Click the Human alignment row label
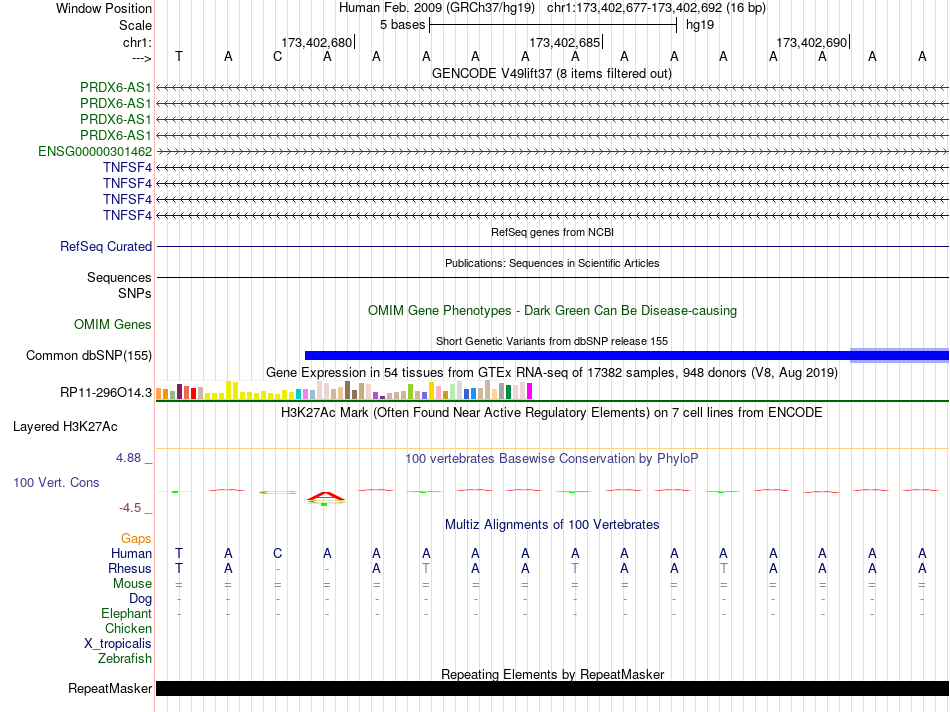The width and height of the screenshot is (950, 712). (131, 553)
